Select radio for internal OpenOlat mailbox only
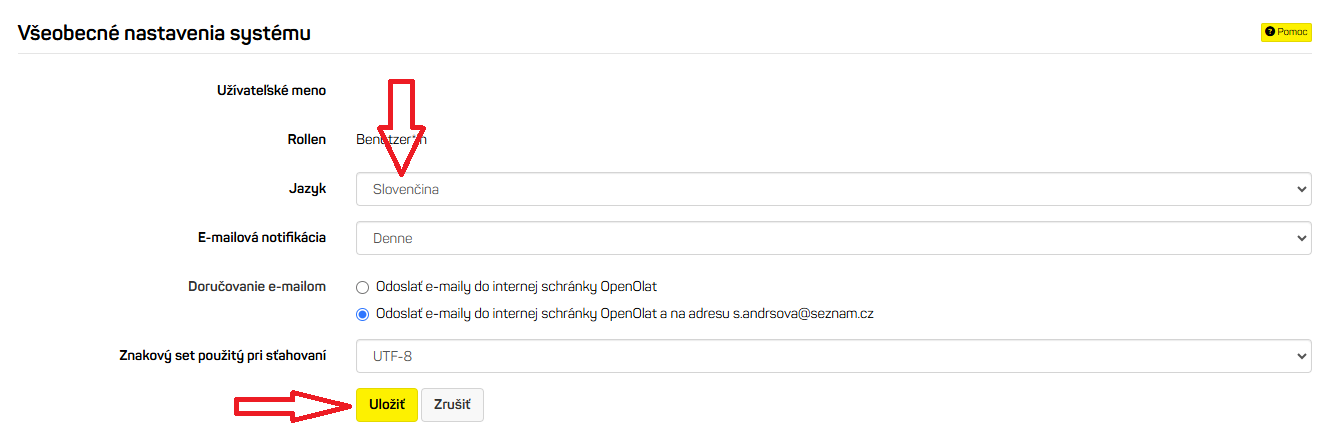 tap(363, 287)
